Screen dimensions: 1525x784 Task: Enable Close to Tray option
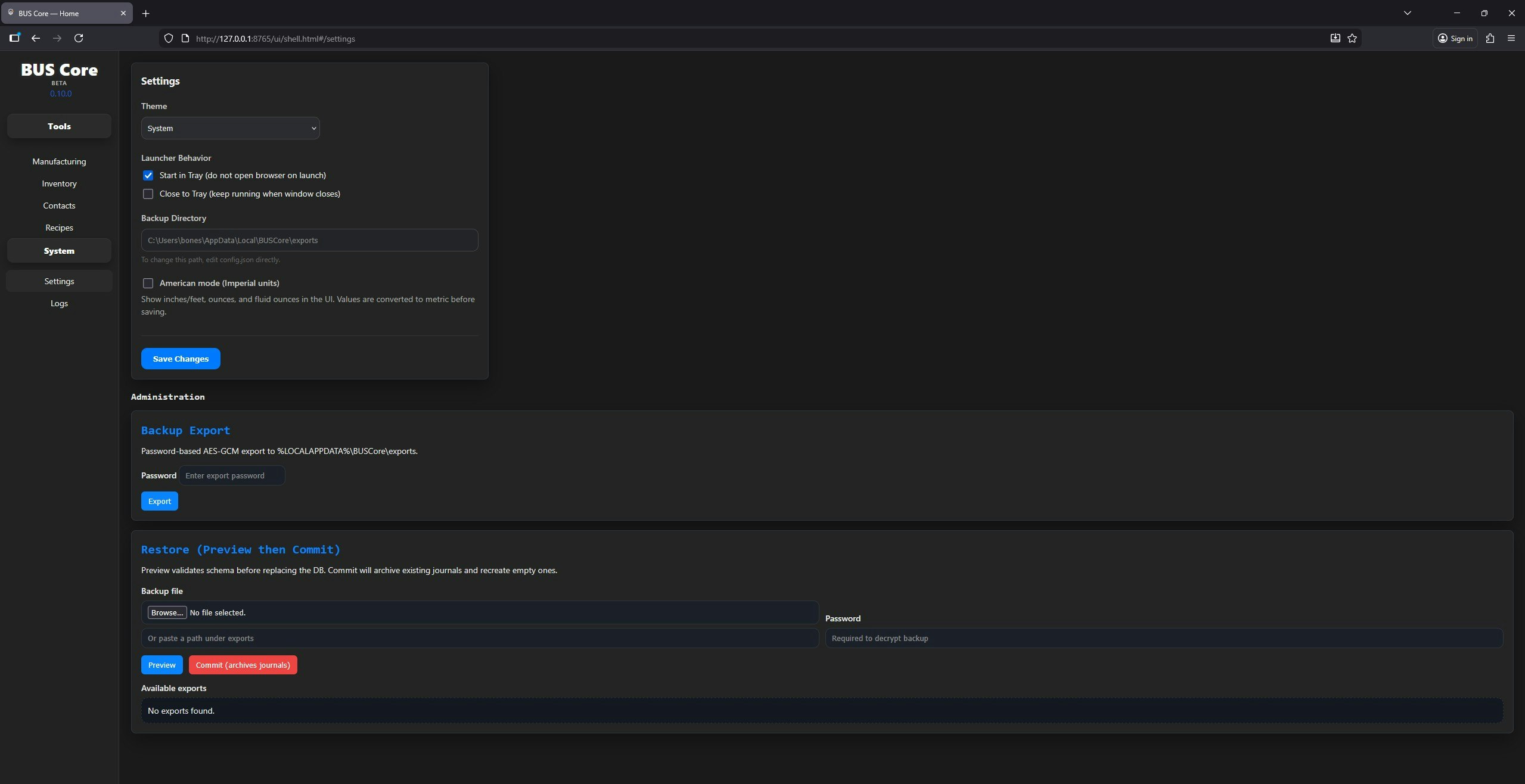(148, 194)
